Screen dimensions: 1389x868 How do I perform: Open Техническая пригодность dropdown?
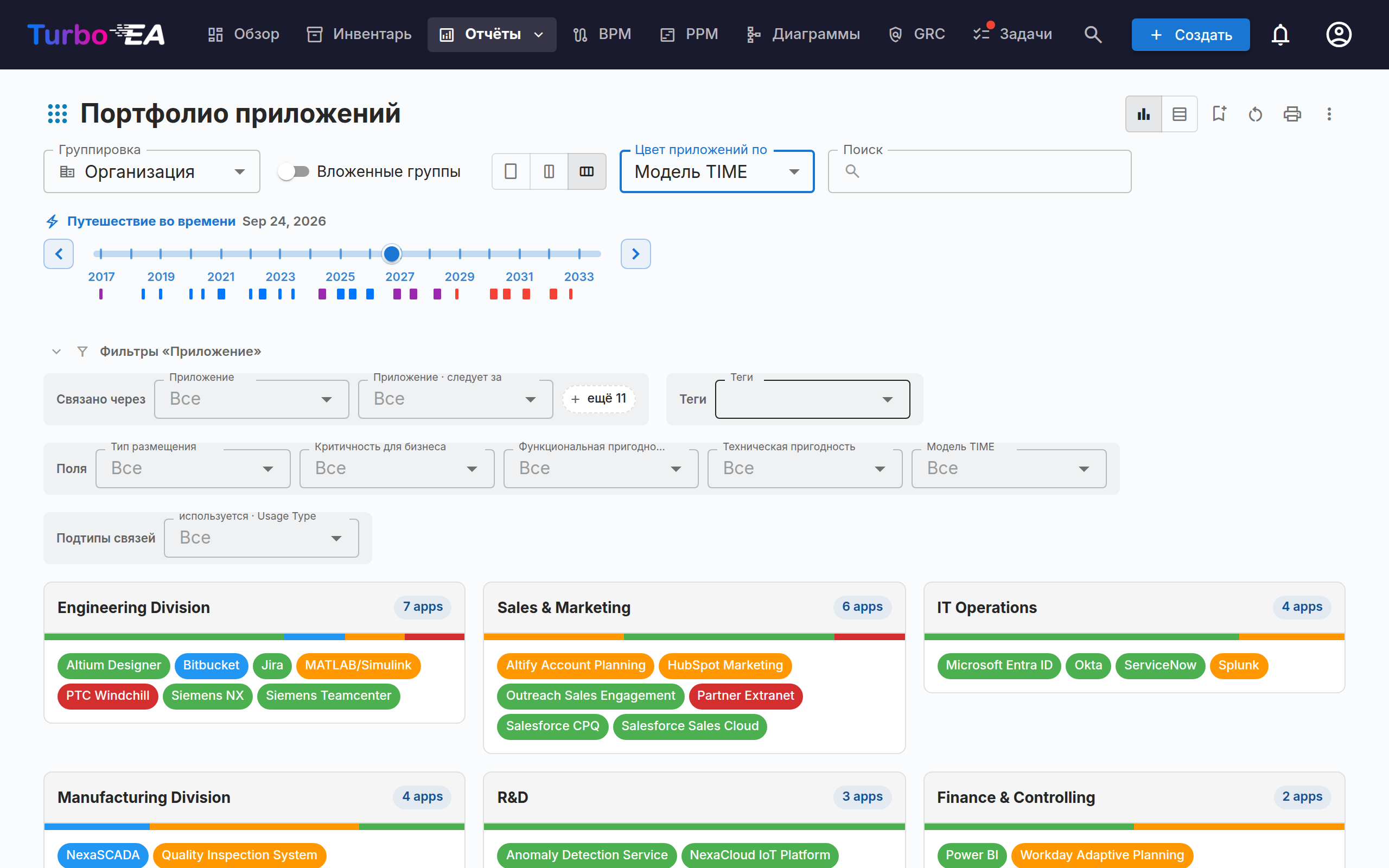(x=805, y=468)
